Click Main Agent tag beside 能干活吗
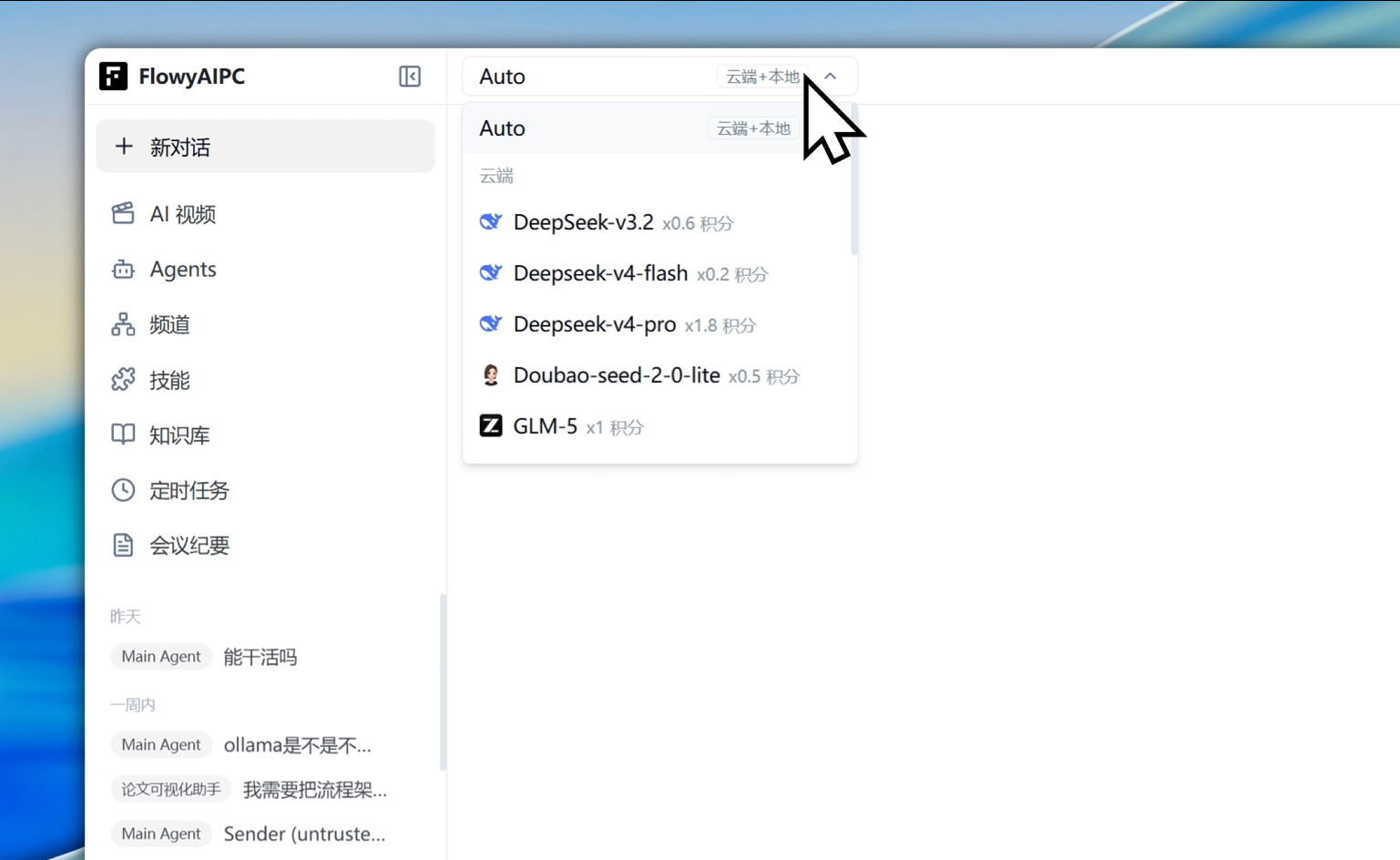Image resolution: width=1400 pixels, height=860 pixels. tap(161, 657)
